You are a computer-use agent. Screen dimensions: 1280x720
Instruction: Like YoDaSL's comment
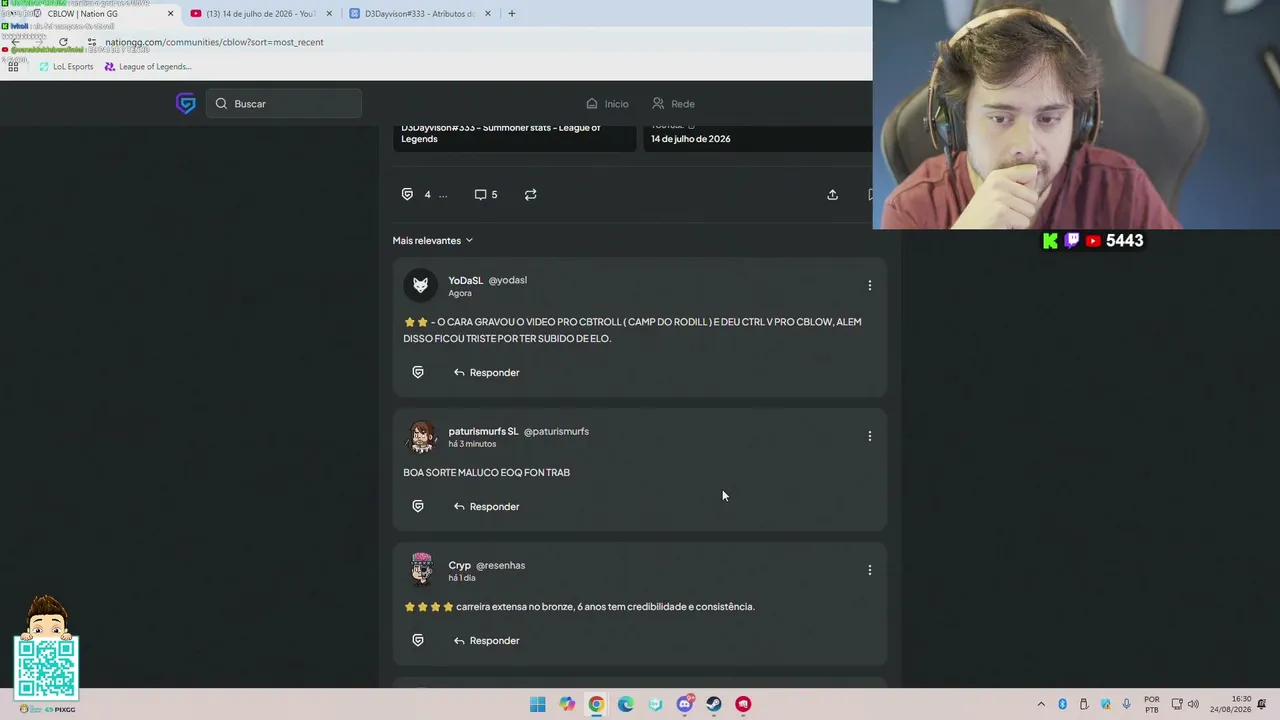coord(418,372)
